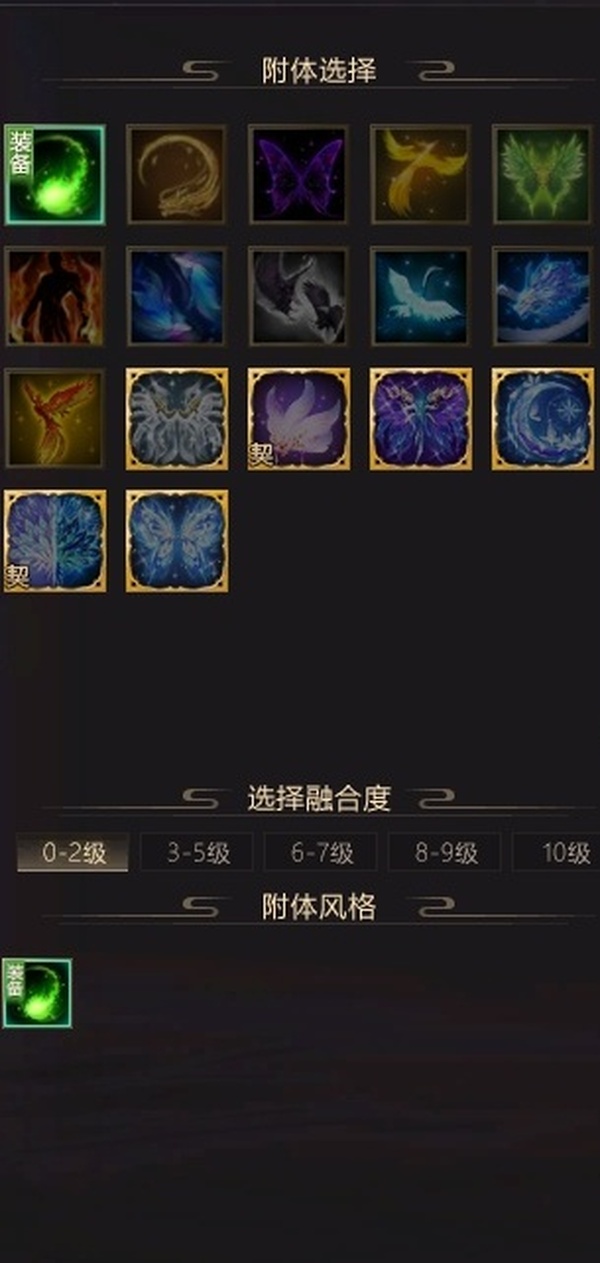Select the green feathered wings attachment

click(542, 174)
